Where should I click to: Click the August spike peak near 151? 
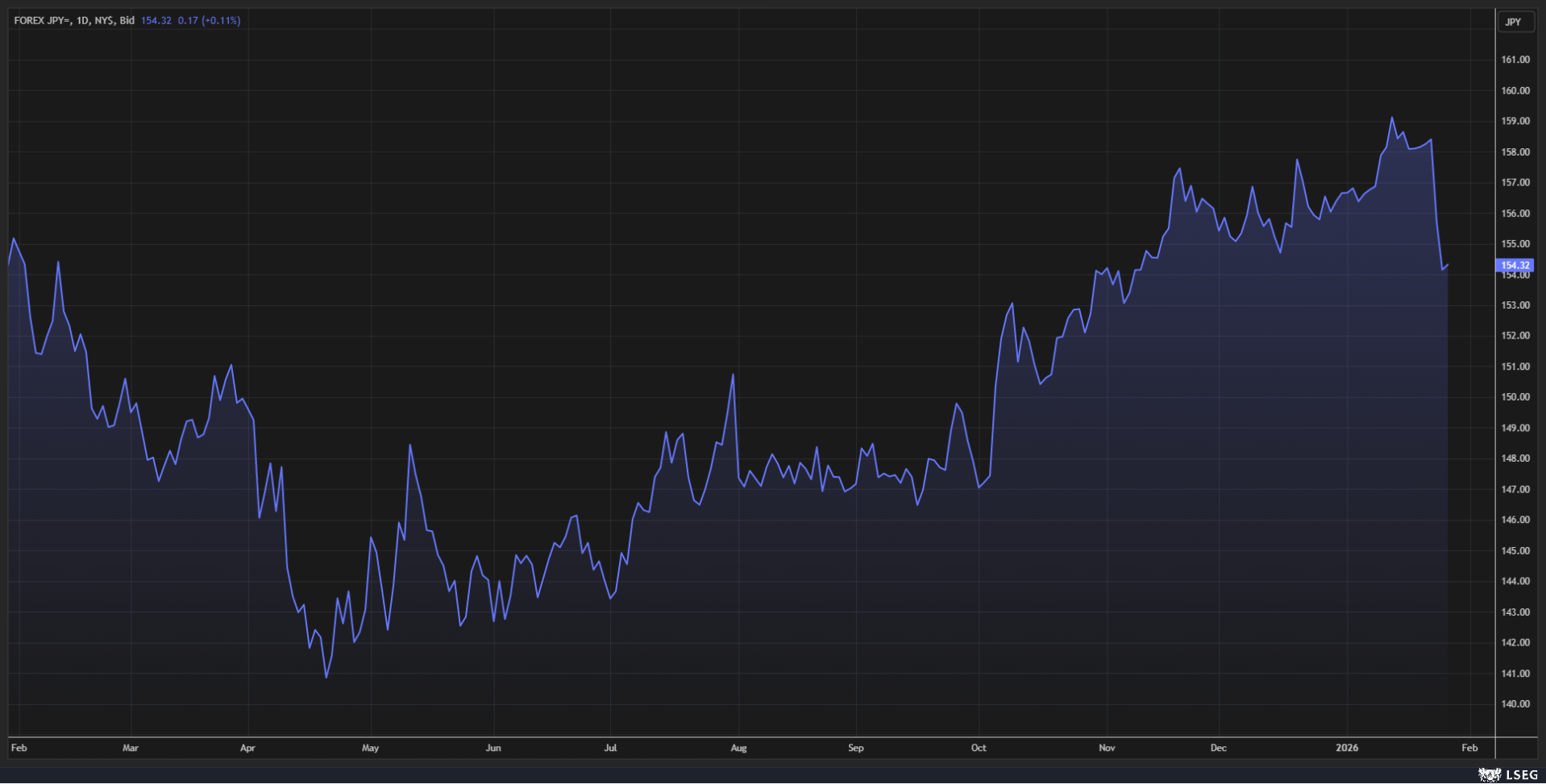[733, 375]
